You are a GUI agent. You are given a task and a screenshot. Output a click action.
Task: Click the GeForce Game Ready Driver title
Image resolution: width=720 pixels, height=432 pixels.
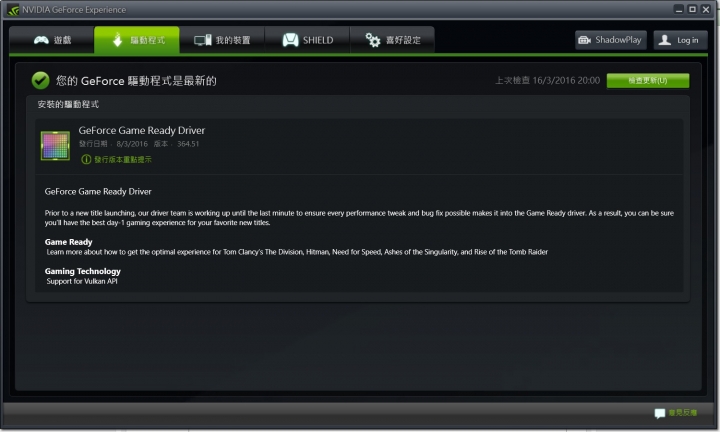(x=141, y=130)
